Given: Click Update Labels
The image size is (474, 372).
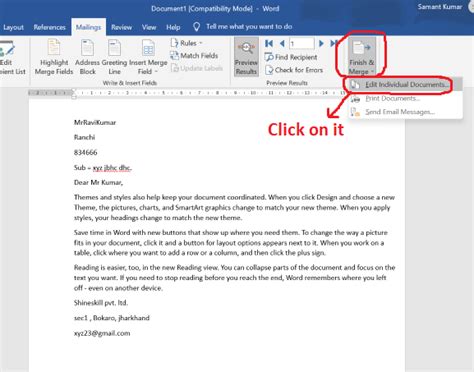Looking at the screenshot, I should pos(196,68).
